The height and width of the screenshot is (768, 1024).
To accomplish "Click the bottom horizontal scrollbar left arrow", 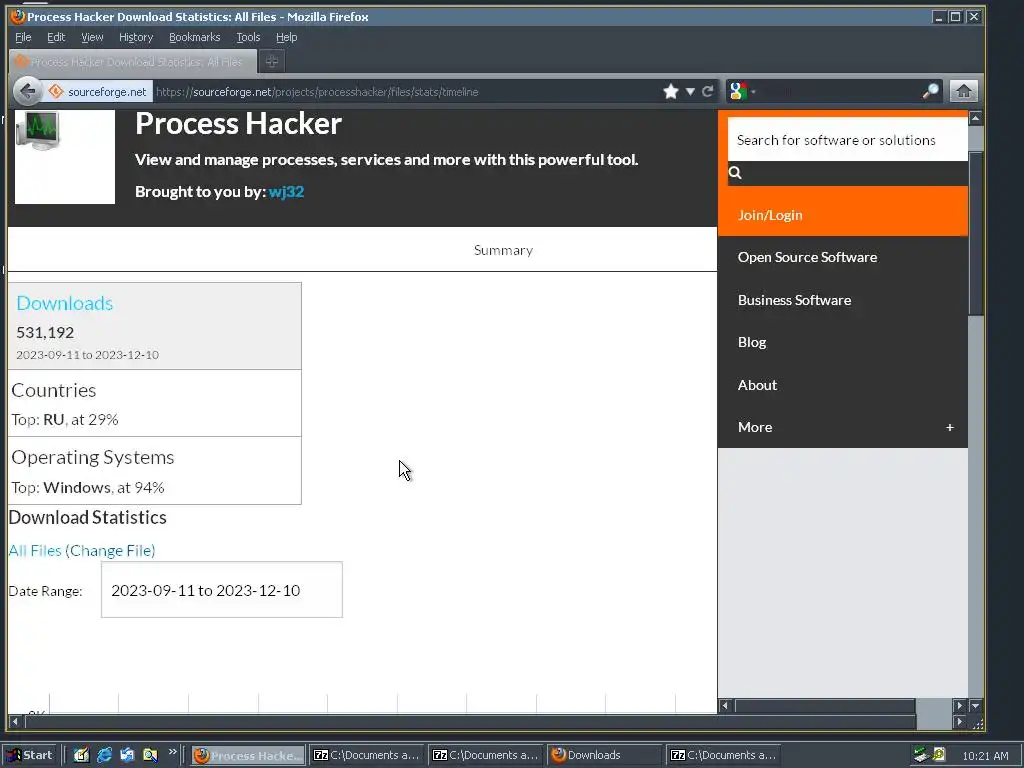I will pos(15,722).
